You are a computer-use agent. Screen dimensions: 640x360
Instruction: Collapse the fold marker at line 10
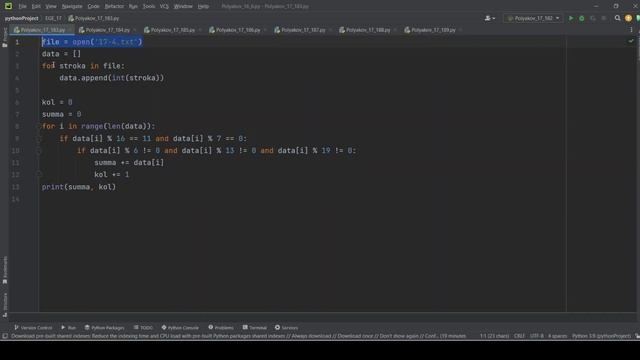coord(39,151)
